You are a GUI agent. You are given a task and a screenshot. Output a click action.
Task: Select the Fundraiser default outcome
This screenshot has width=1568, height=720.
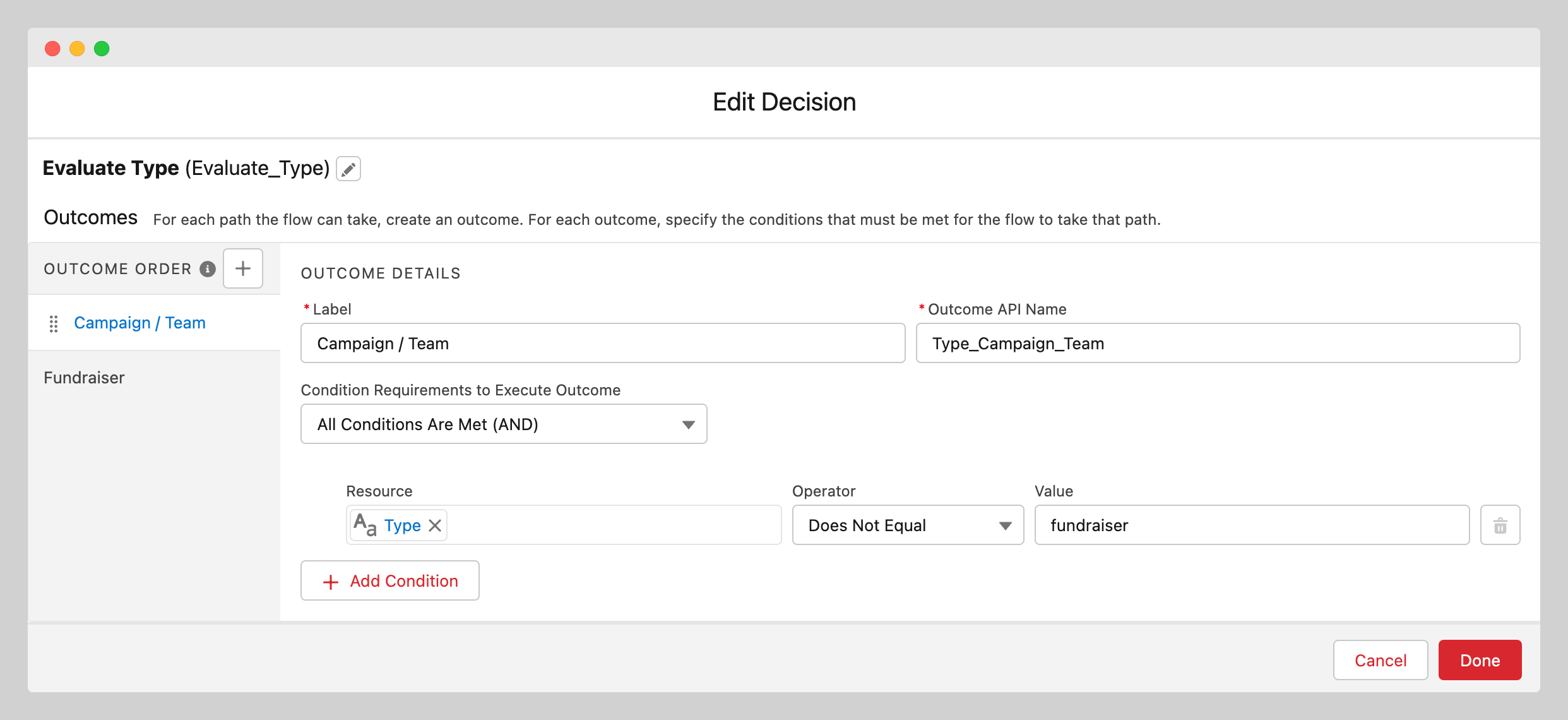click(x=84, y=378)
